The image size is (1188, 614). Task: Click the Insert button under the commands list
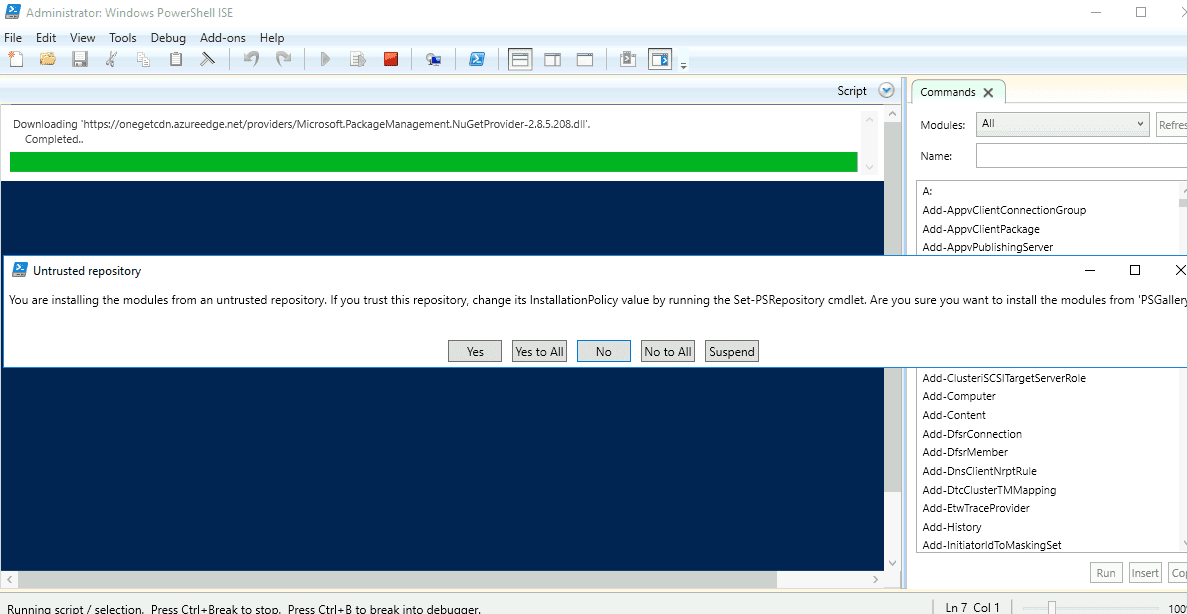1146,572
